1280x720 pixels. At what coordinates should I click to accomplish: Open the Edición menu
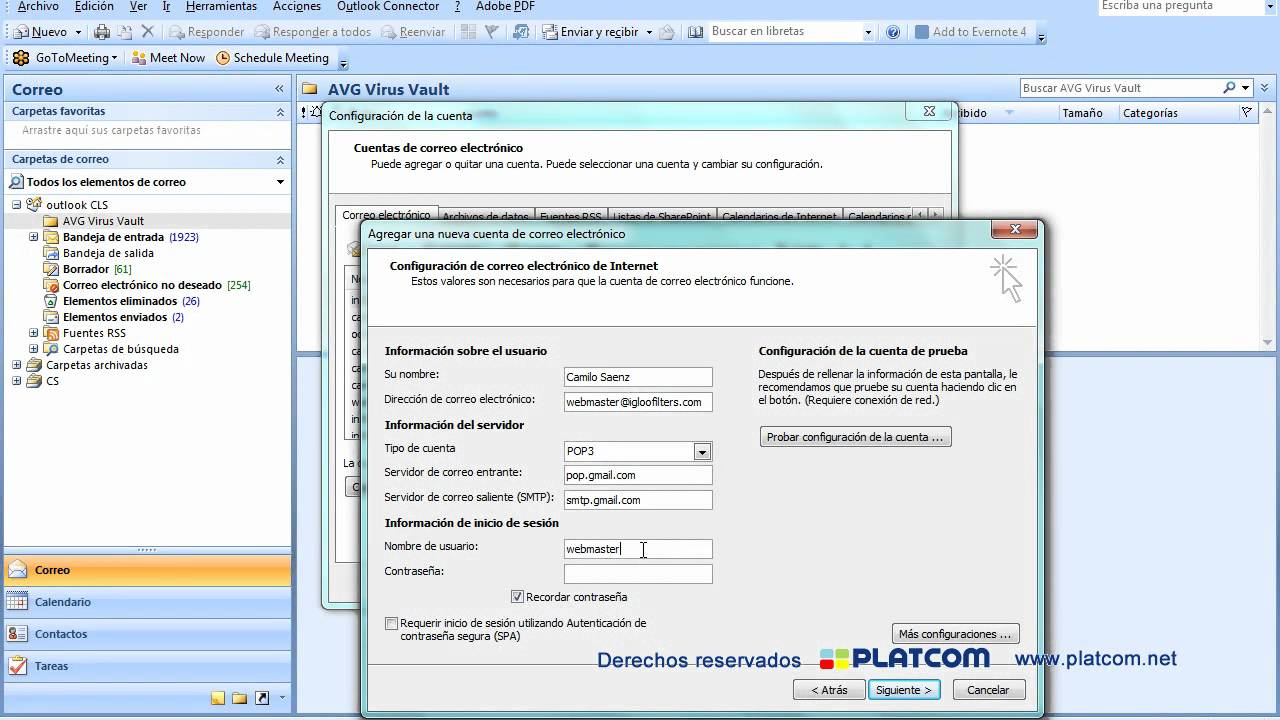click(x=94, y=6)
